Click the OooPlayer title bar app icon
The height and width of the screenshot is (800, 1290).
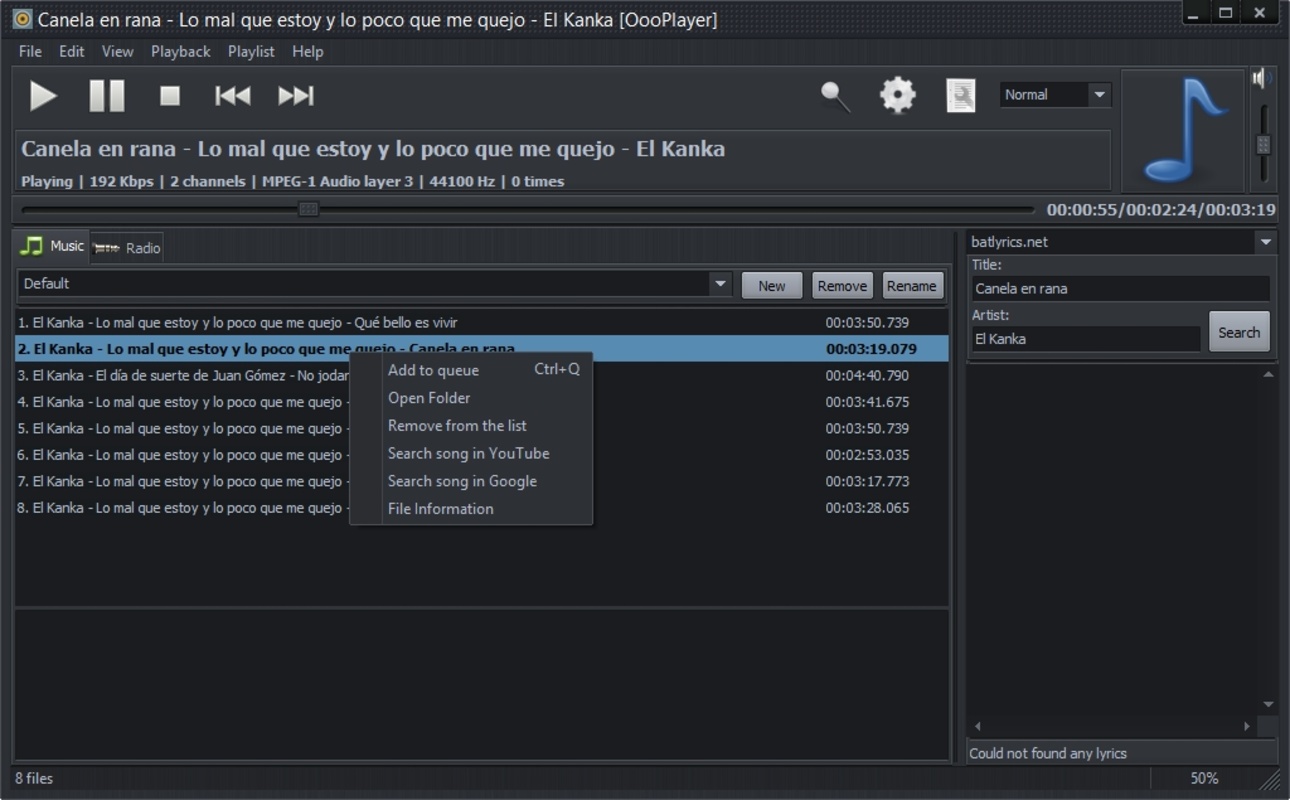pyautogui.click(x=22, y=19)
